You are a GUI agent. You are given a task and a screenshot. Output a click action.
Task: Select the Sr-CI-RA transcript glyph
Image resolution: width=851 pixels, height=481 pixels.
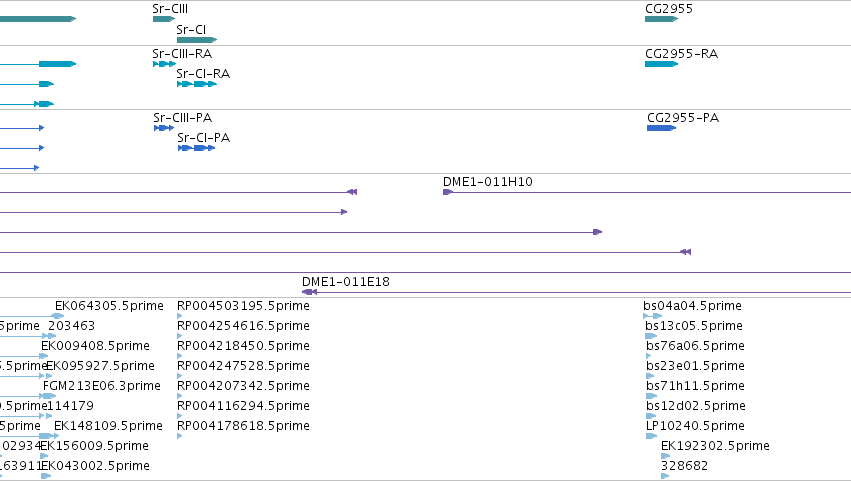tap(197, 84)
